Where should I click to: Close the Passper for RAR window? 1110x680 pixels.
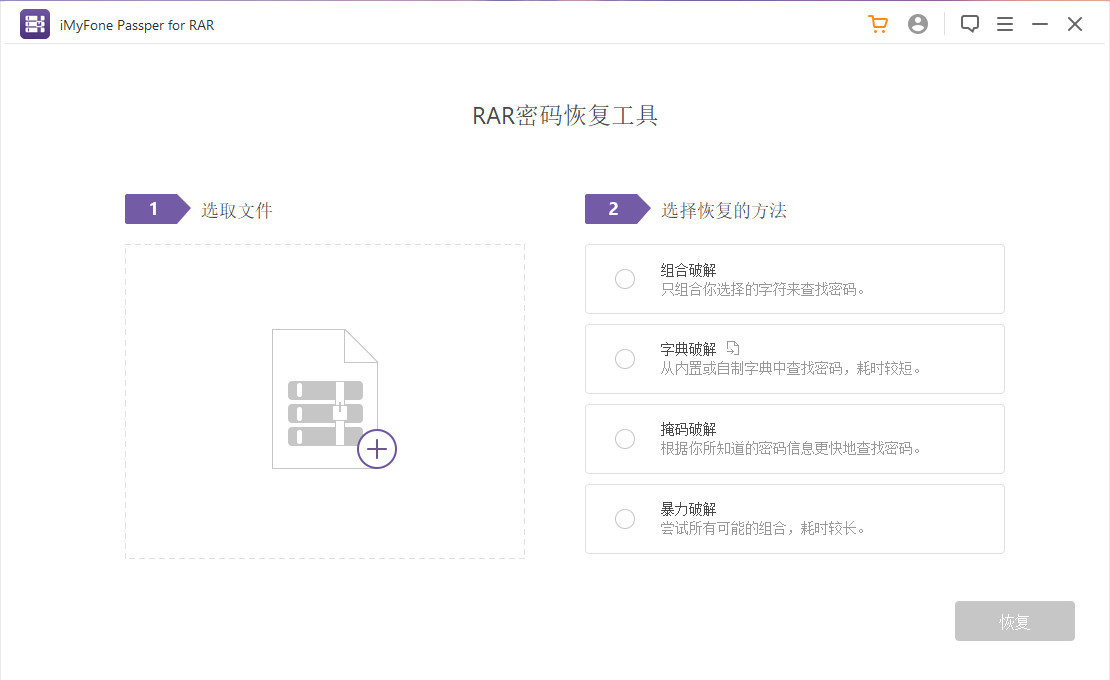point(1075,25)
